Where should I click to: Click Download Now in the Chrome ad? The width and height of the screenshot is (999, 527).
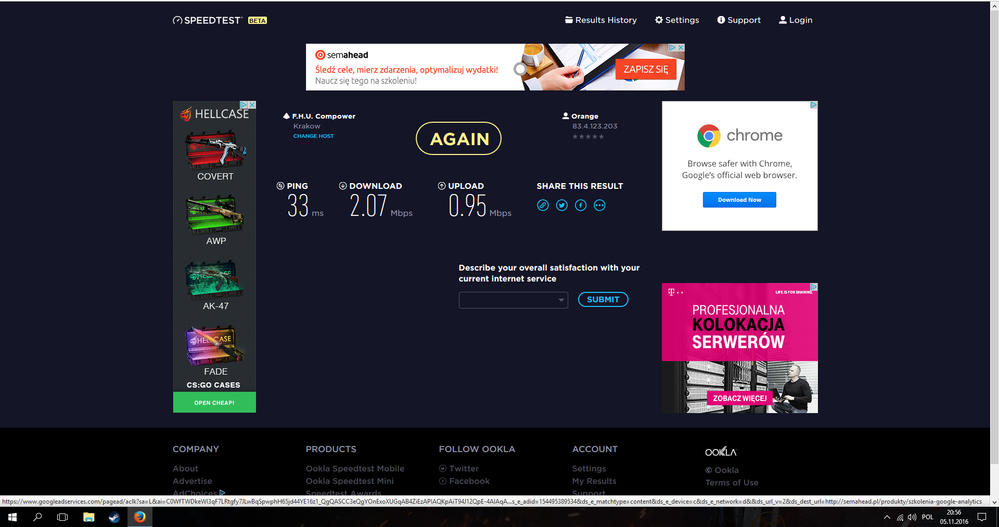739,199
